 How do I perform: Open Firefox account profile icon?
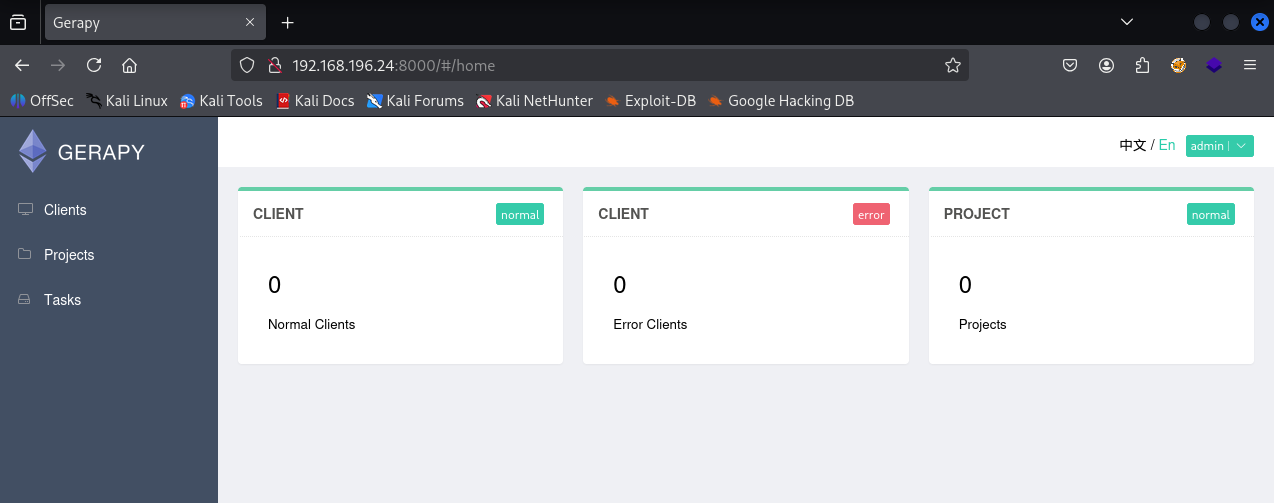(x=1106, y=65)
